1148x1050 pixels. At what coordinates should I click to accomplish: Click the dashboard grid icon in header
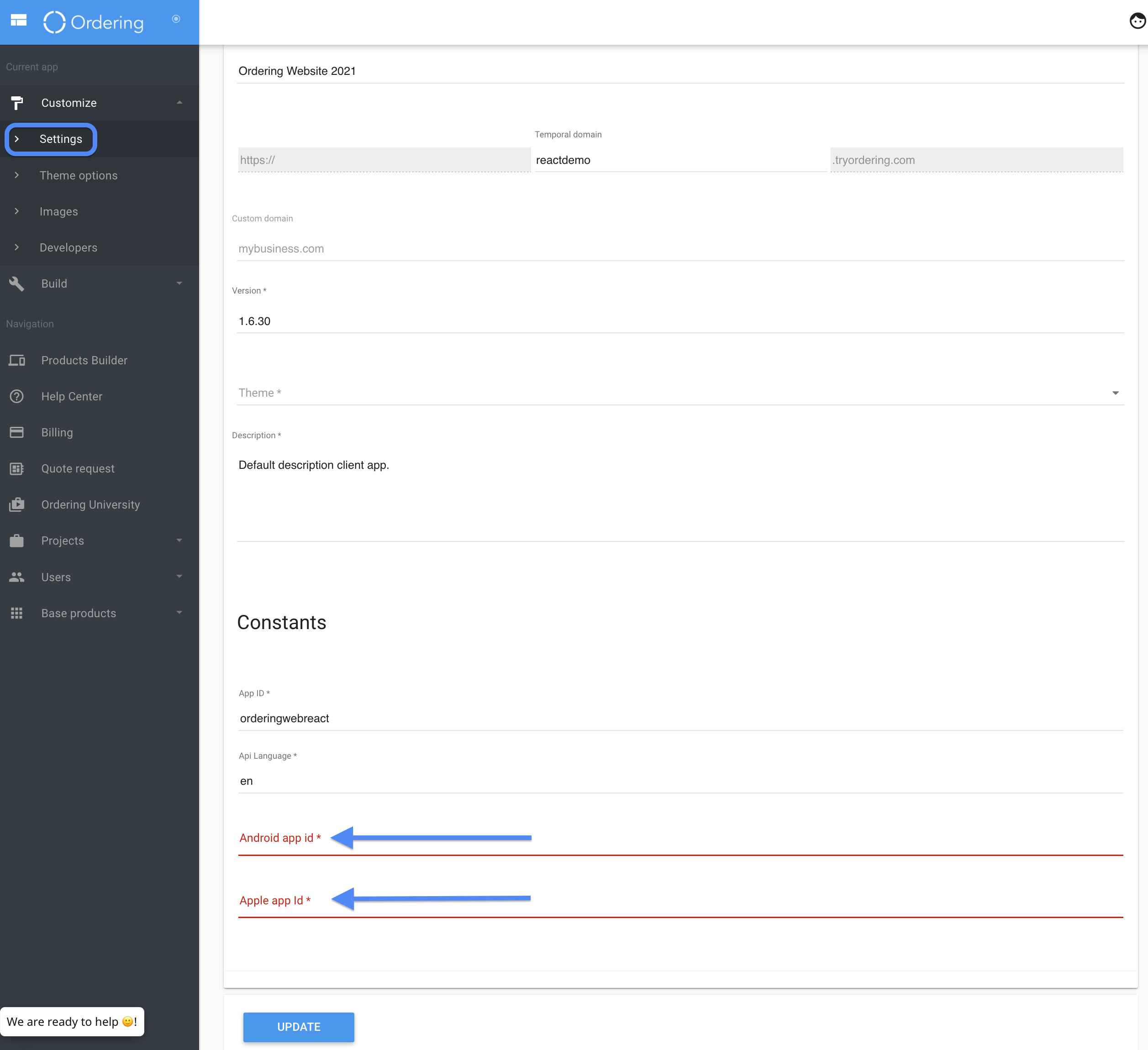(18, 21)
